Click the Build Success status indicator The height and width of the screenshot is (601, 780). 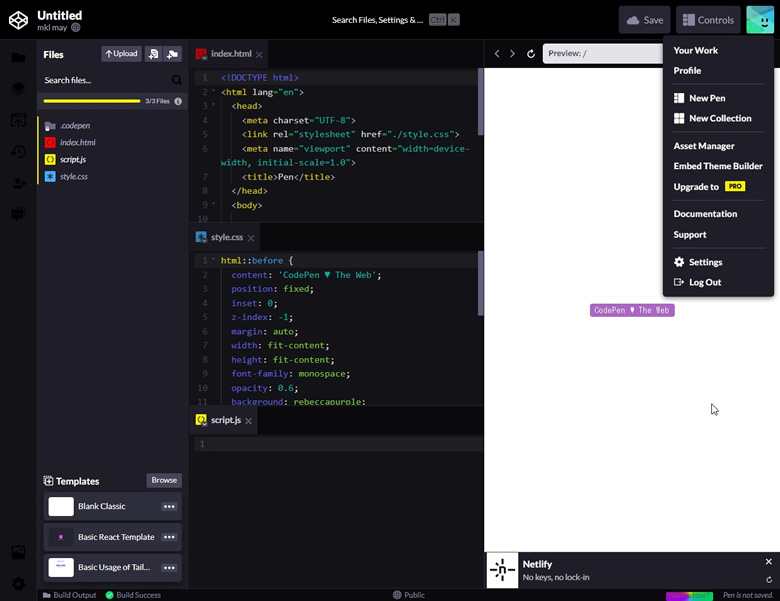pos(133,595)
